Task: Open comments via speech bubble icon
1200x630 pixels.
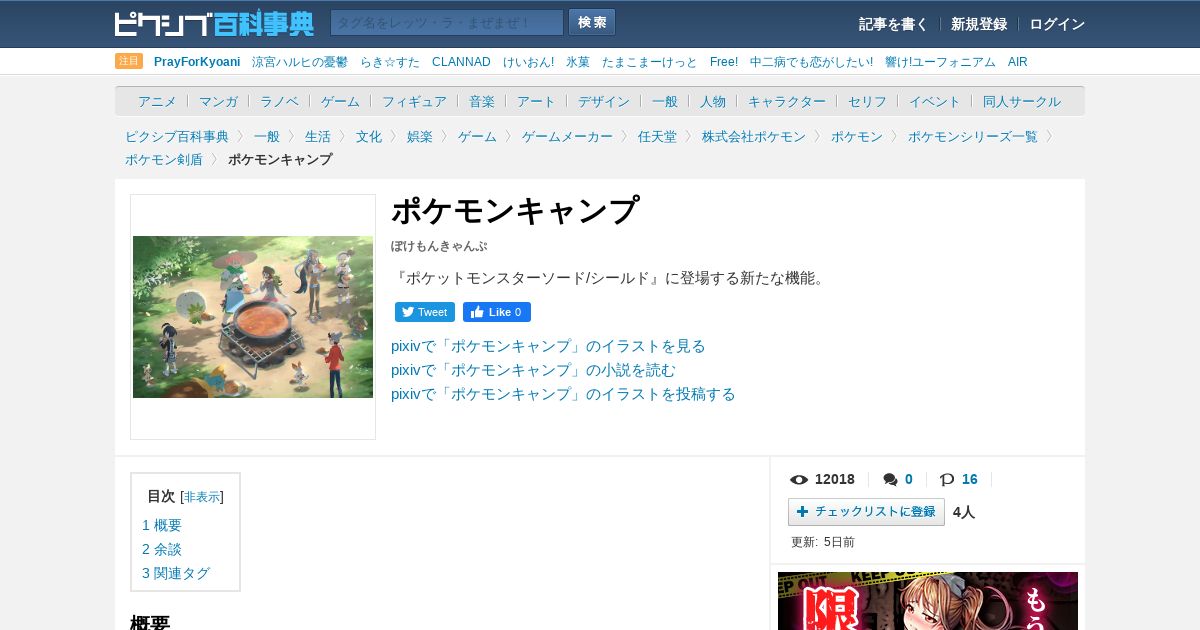Action: [890, 480]
